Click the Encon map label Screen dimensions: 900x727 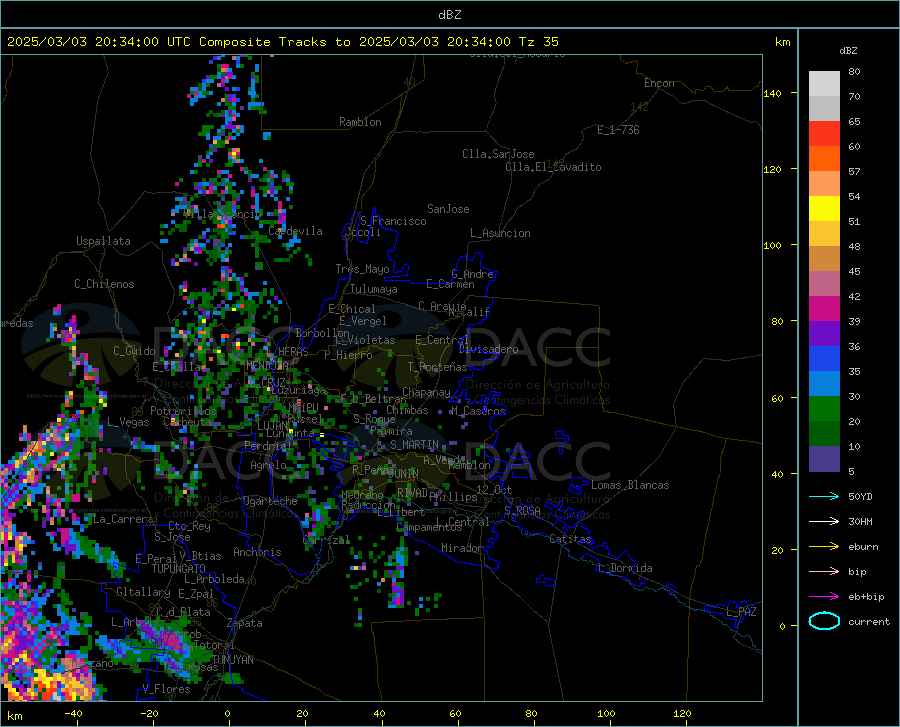tap(659, 83)
